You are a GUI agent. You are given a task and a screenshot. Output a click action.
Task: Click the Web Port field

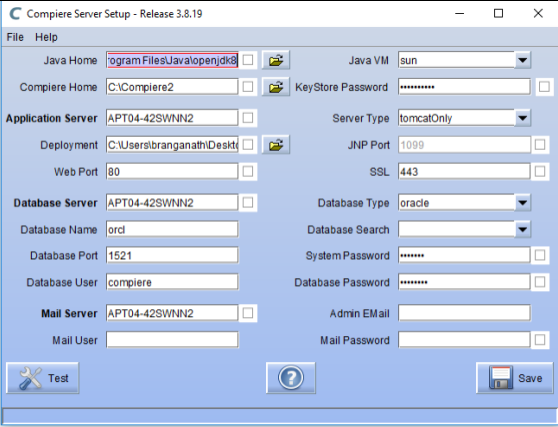(172, 172)
